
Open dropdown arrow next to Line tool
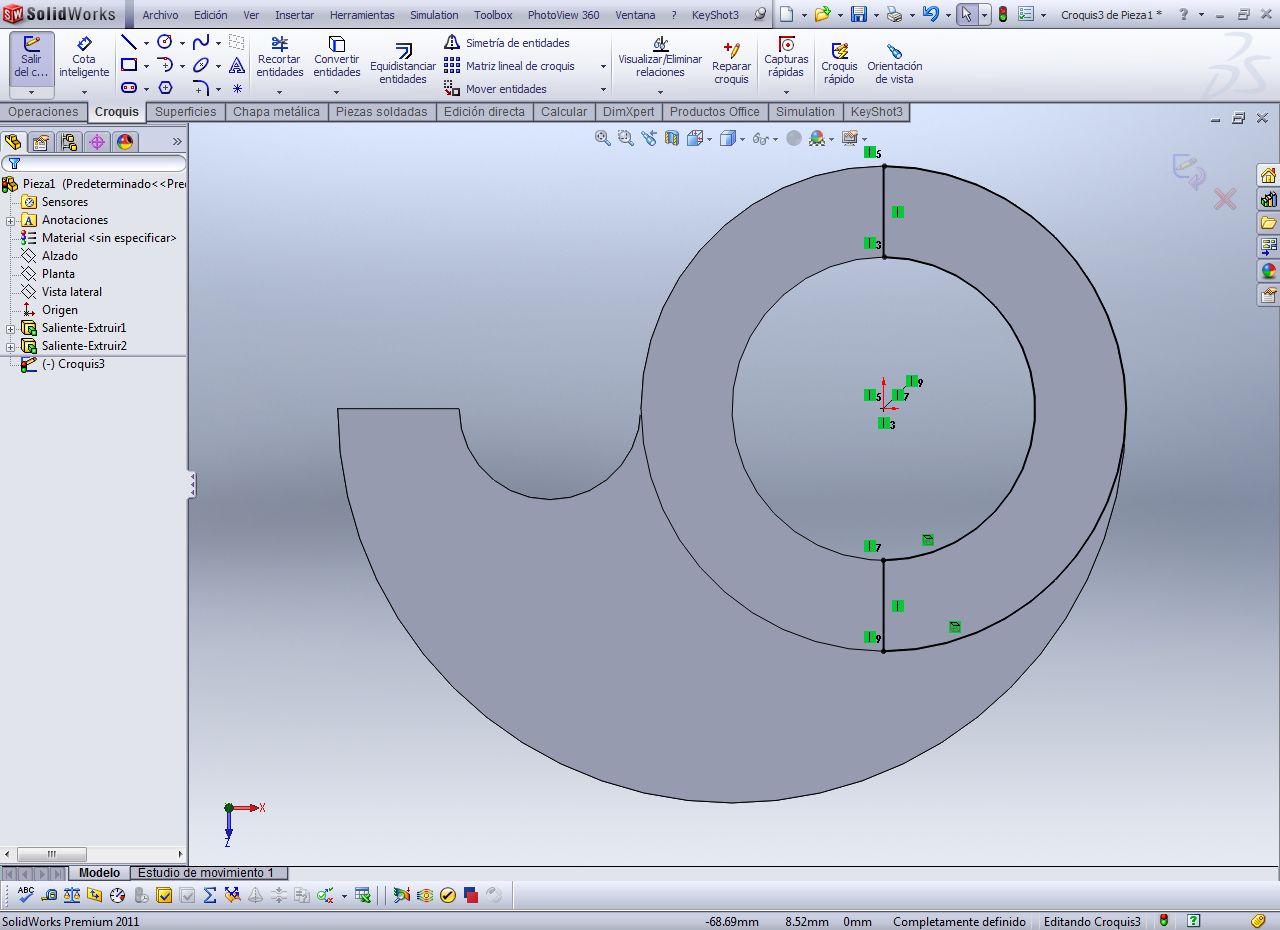146,43
